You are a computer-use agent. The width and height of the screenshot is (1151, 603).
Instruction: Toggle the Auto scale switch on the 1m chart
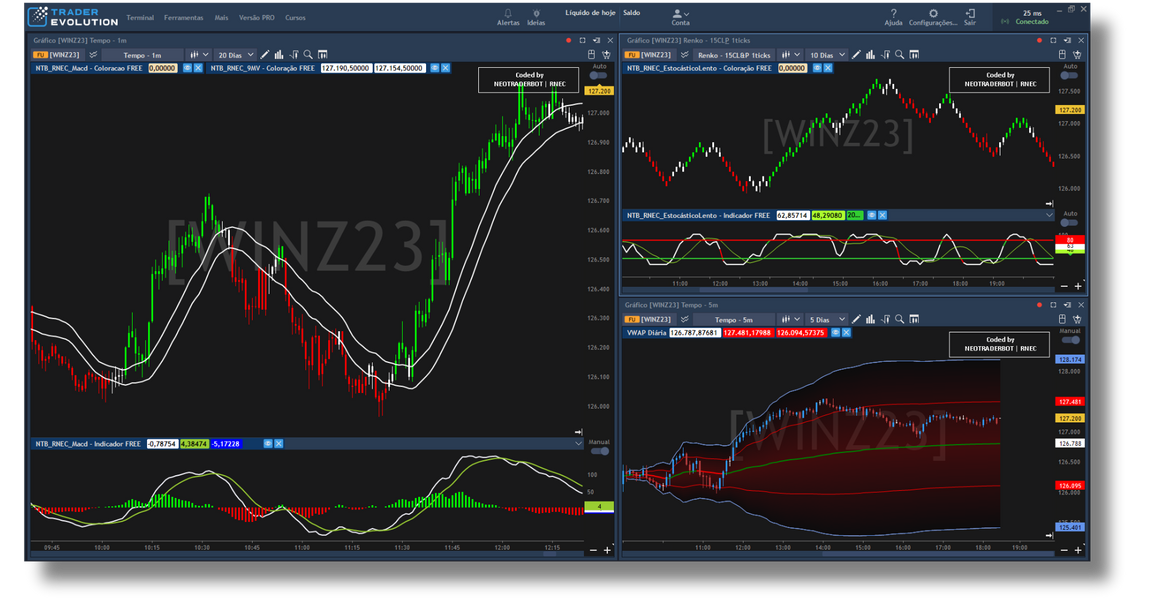coord(599,76)
